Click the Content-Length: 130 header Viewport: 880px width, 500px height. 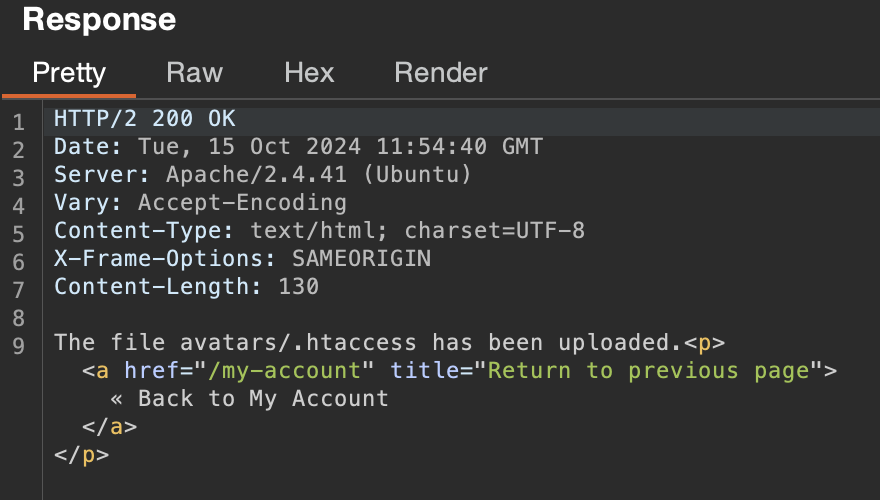[x=186, y=287]
